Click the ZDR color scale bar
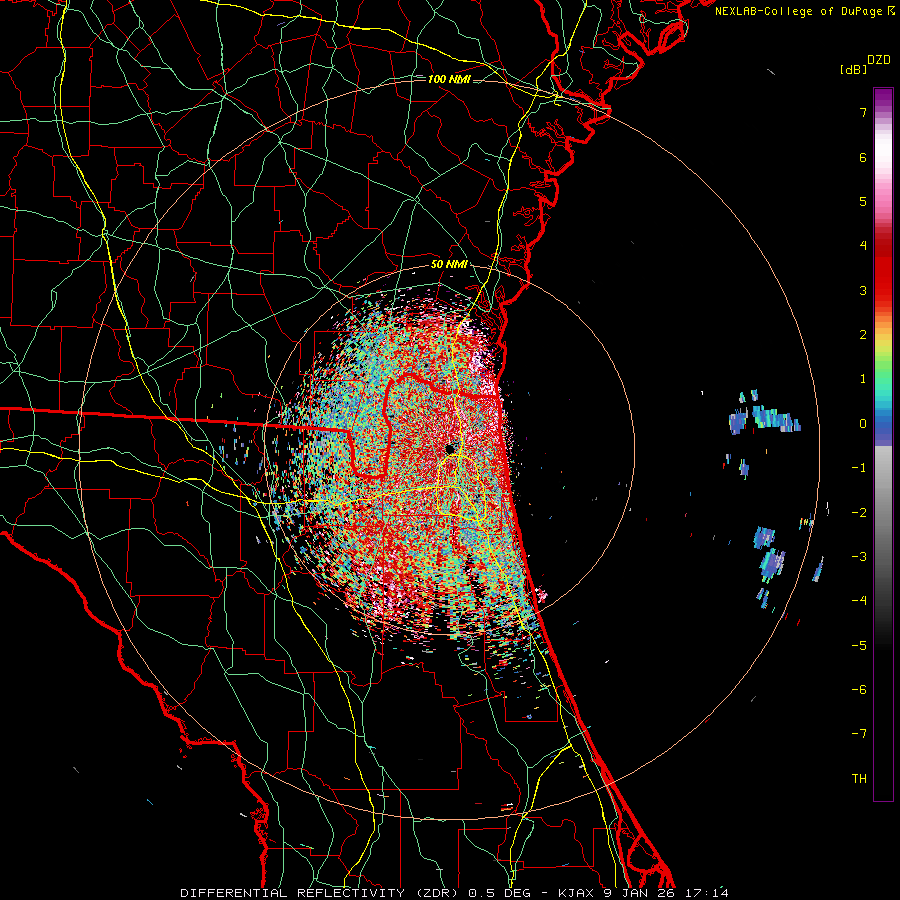The image size is (900, 900). 883,444
